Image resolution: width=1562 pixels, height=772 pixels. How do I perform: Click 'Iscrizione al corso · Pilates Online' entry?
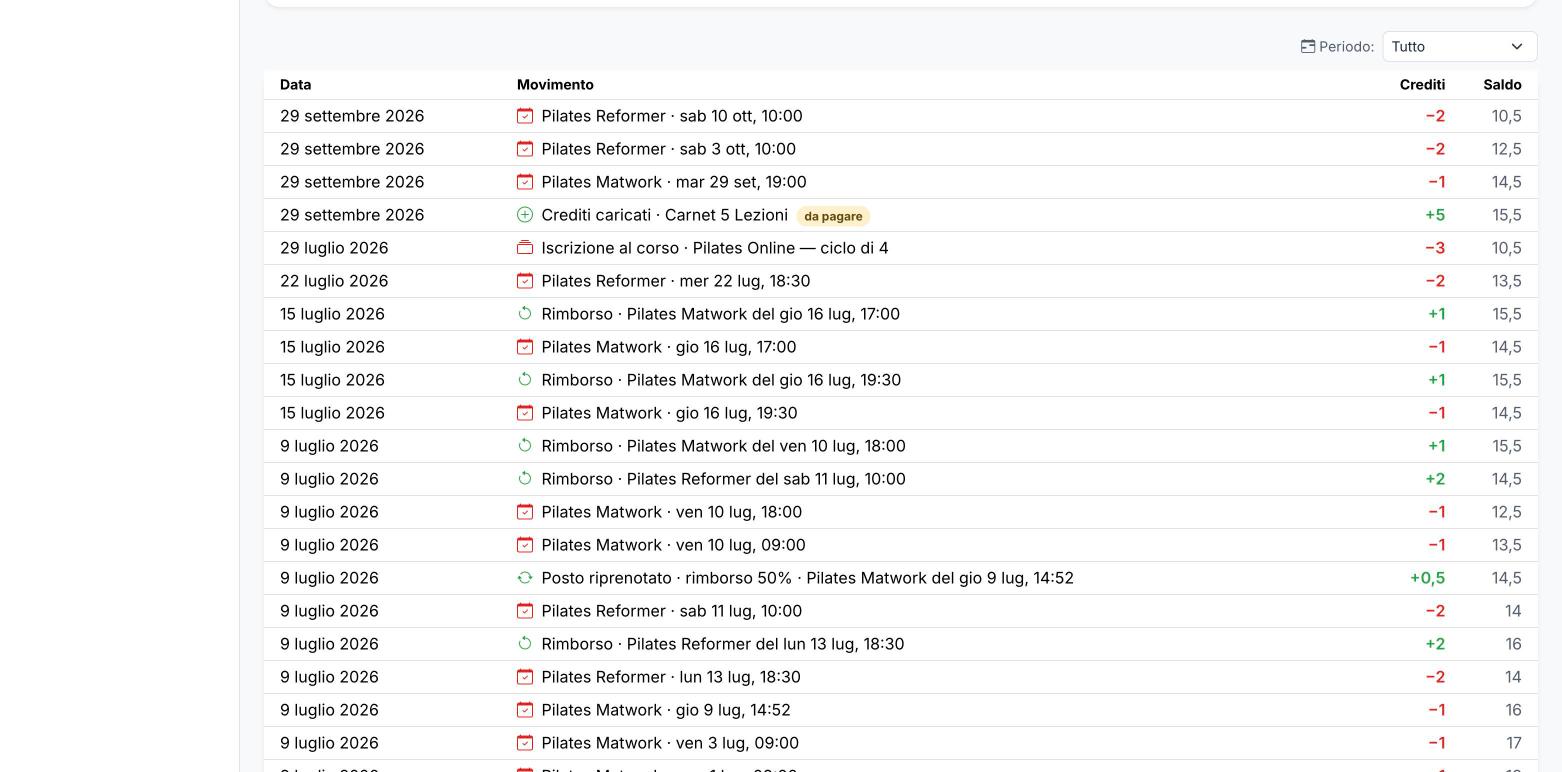715,248
